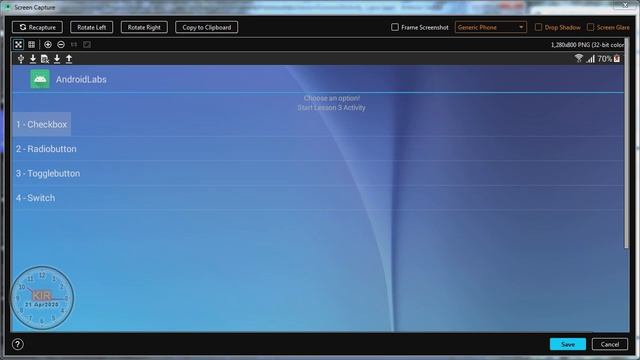Save the captured screenshot
The width and height of the screenshot is (640, 360).
568,344
